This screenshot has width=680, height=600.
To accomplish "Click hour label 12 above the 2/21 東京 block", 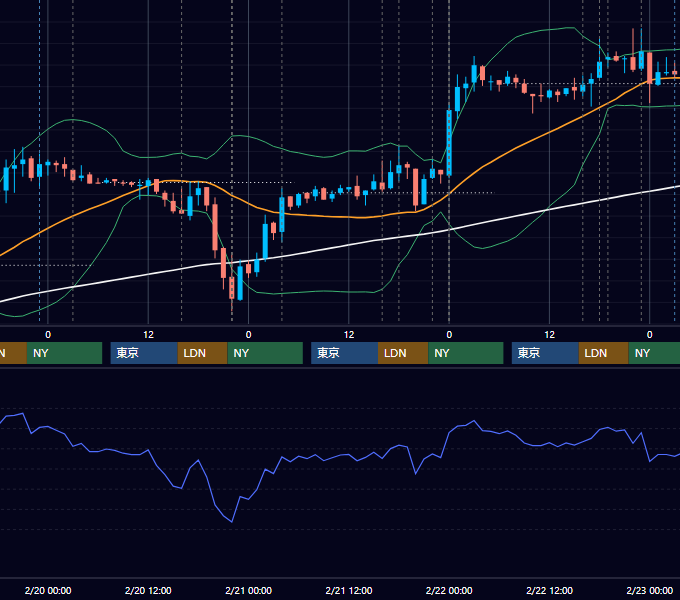I will pos(349,335).
